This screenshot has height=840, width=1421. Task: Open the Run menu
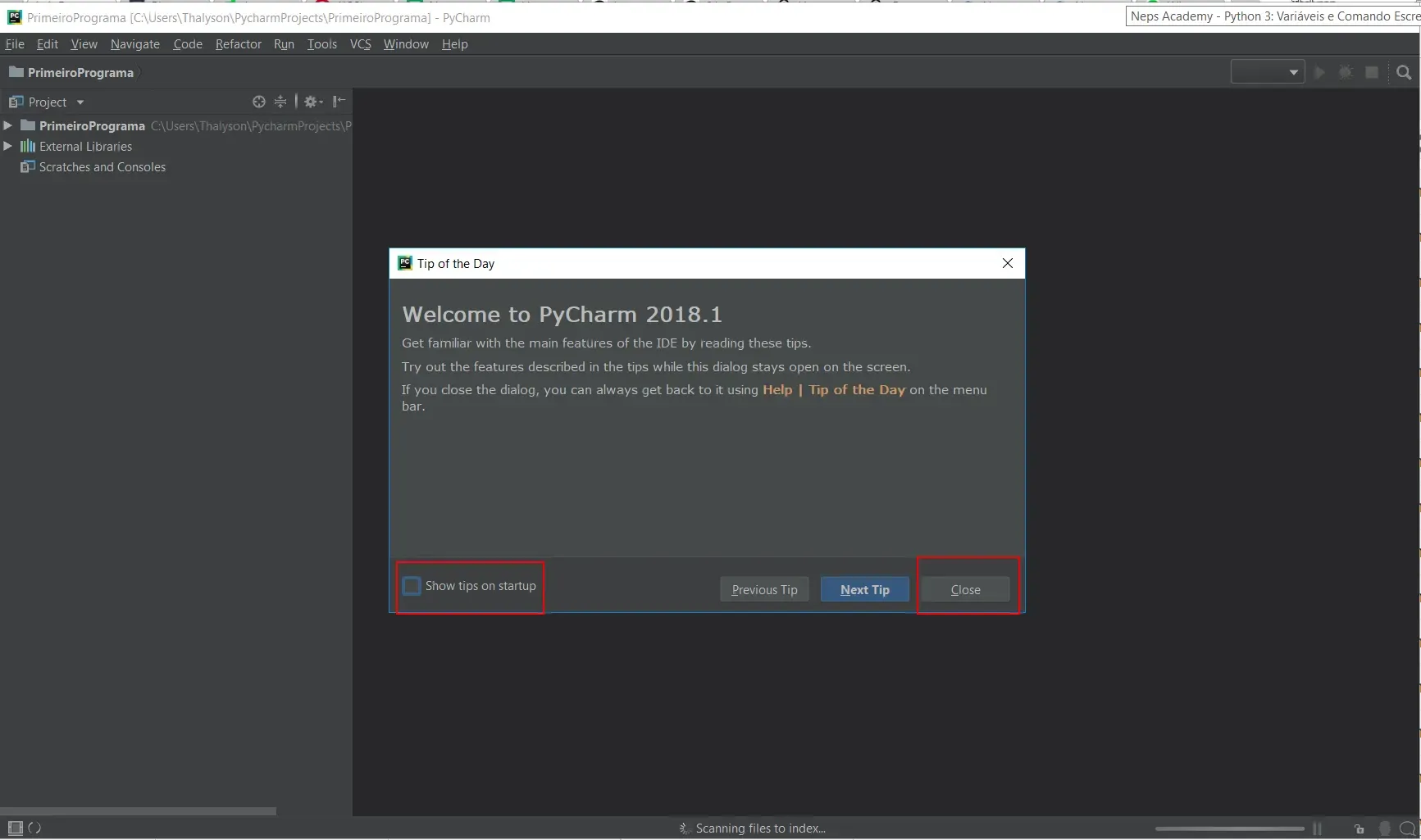pyautogui.click(x=284, y=44)
